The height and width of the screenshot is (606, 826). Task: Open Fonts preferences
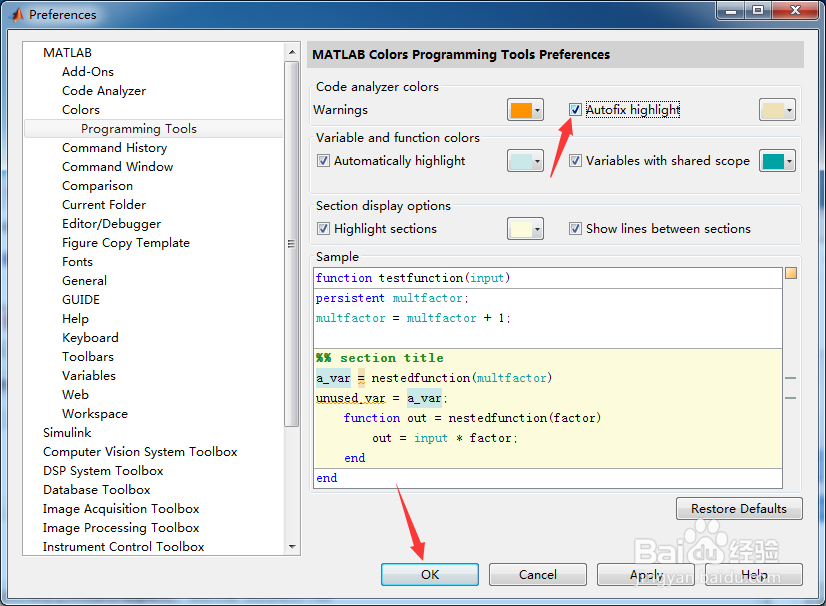[77, 261]
